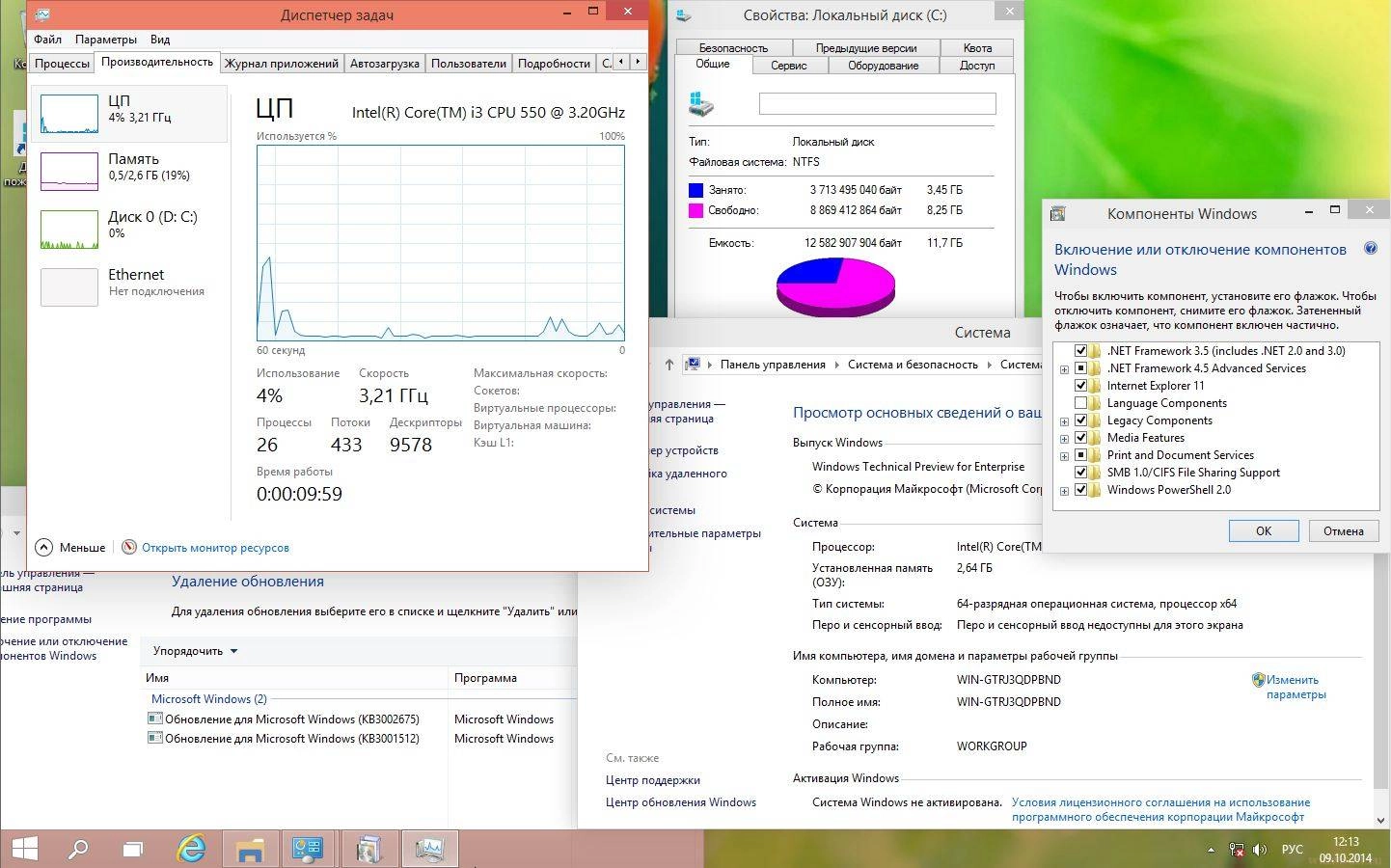Screen dimensions: 1391x868
Task: Toggle Internet Explorer 11 checkbox
Action: pos(1080,386)
